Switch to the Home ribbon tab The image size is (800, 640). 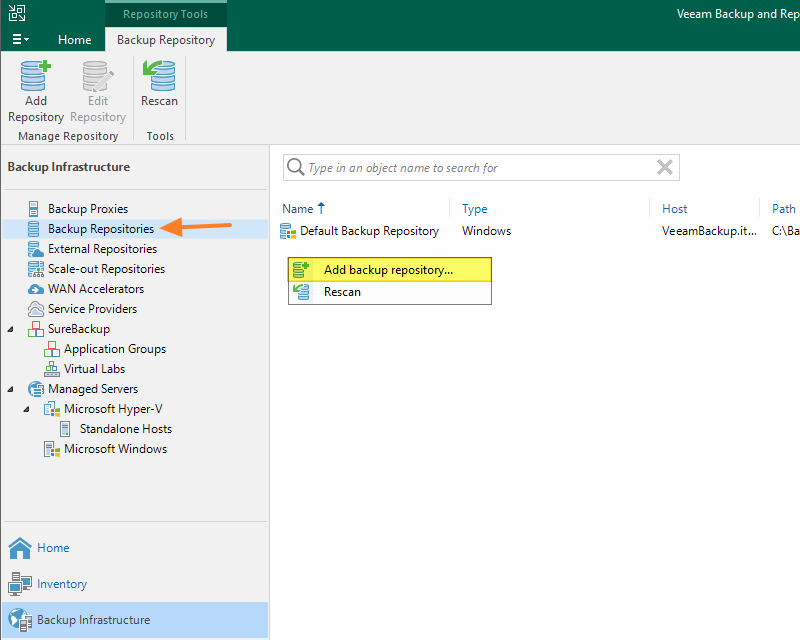[x=74, y=39]
